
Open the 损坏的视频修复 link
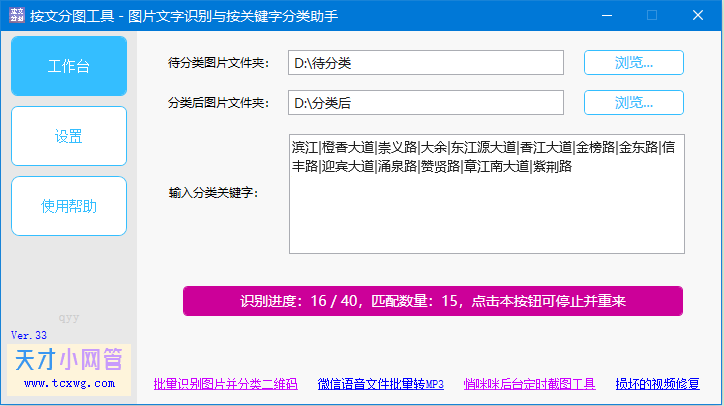[657, 384]
